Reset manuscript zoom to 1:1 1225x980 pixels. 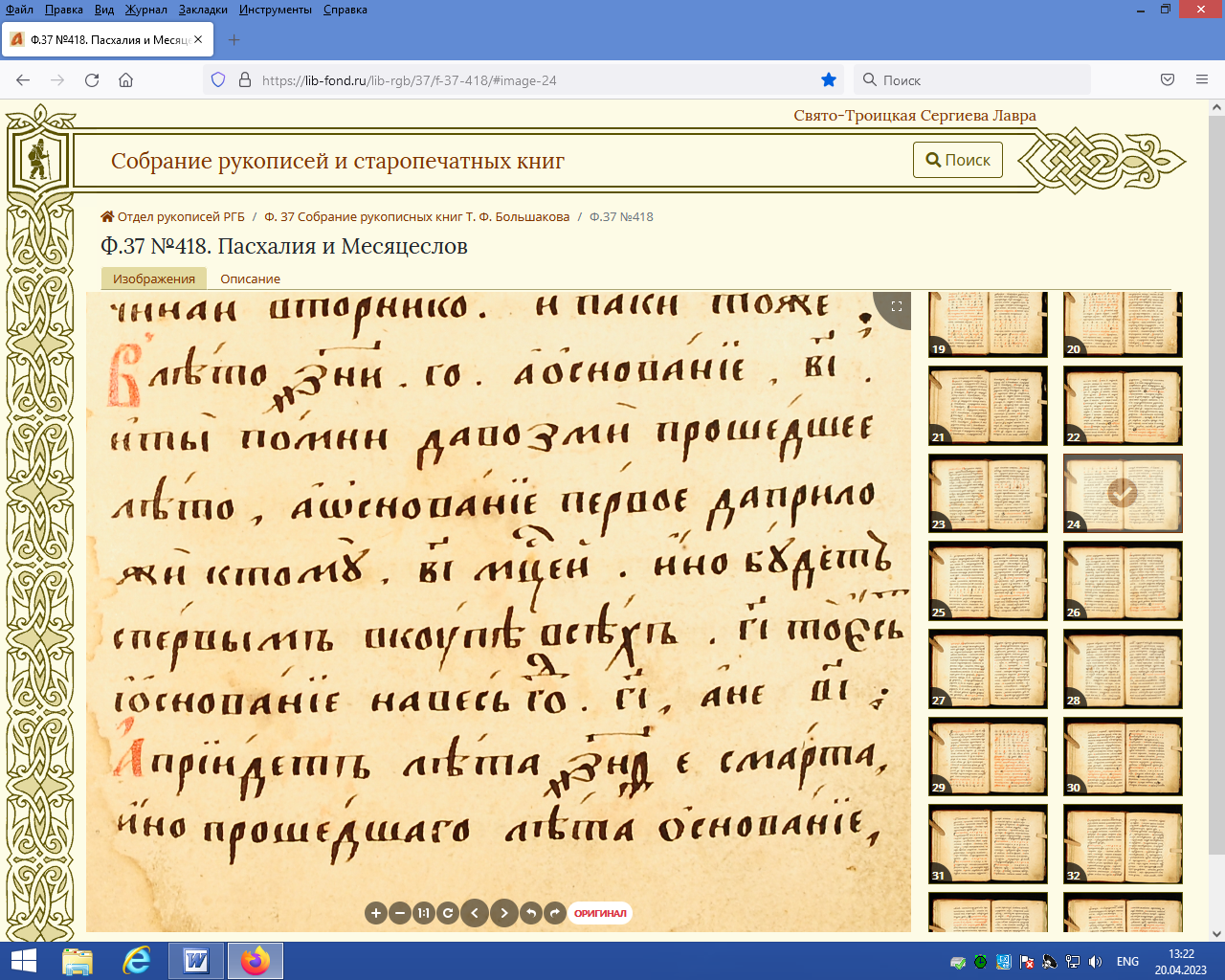click(424, 913)
